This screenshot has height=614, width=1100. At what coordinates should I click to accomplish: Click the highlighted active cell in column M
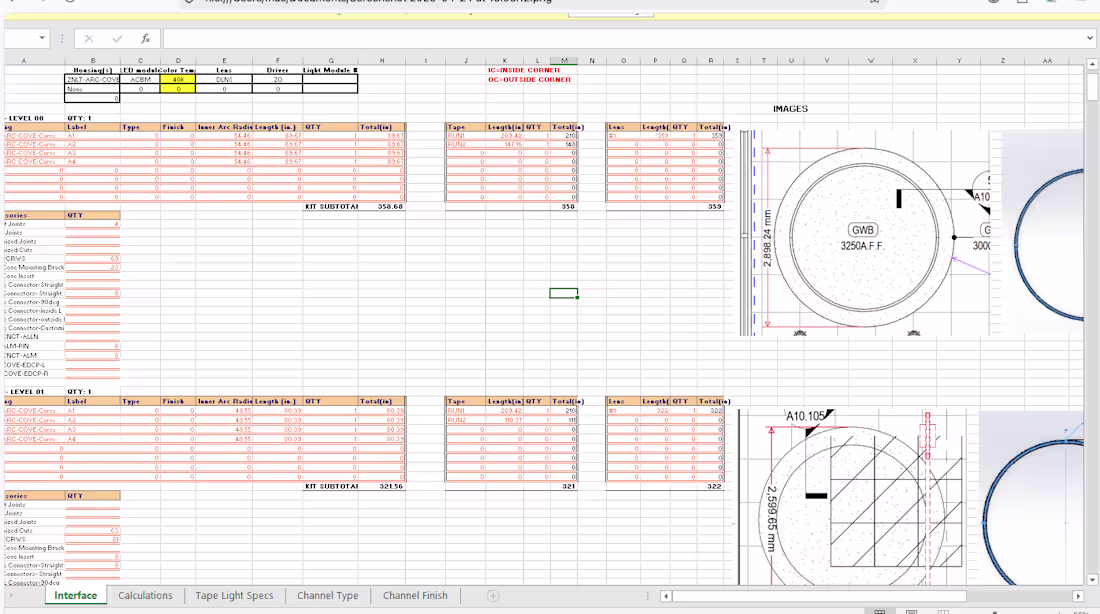point(563,293)
